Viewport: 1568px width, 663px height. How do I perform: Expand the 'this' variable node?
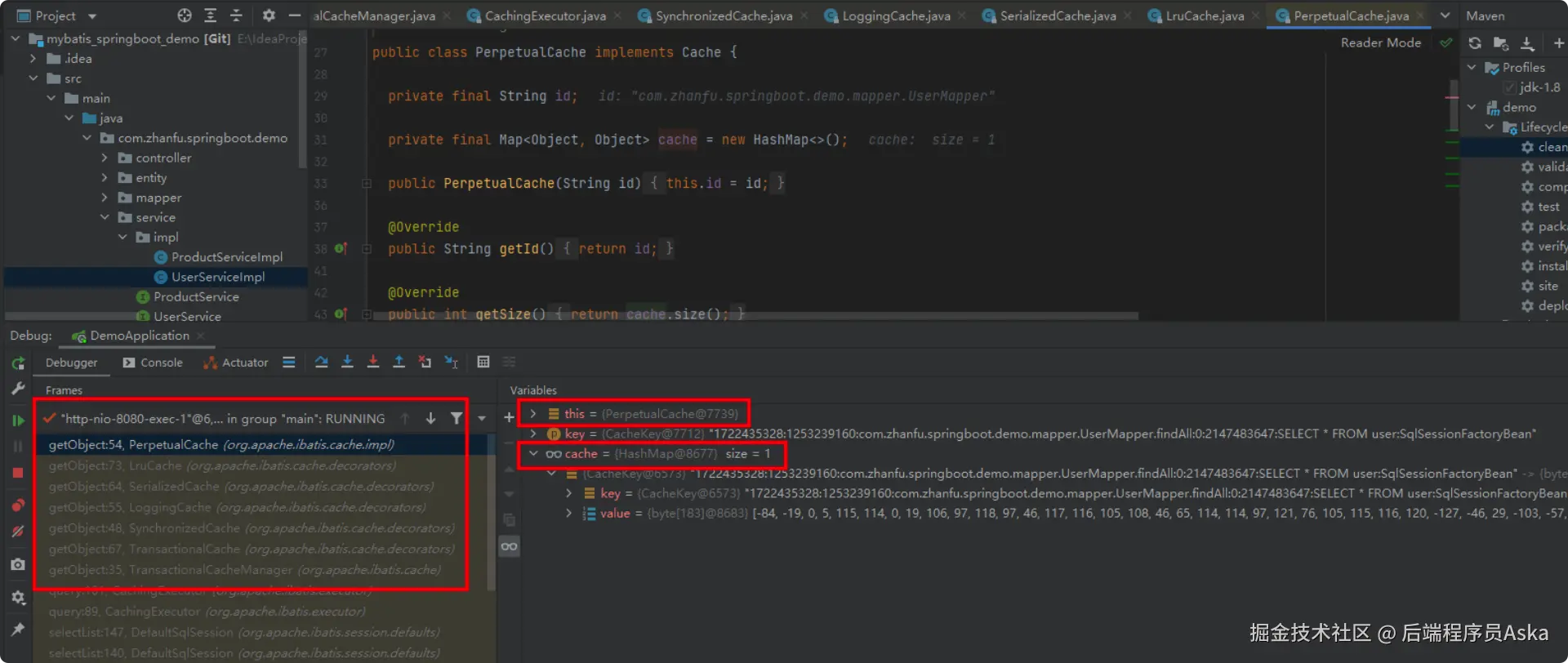coord(533,414)
